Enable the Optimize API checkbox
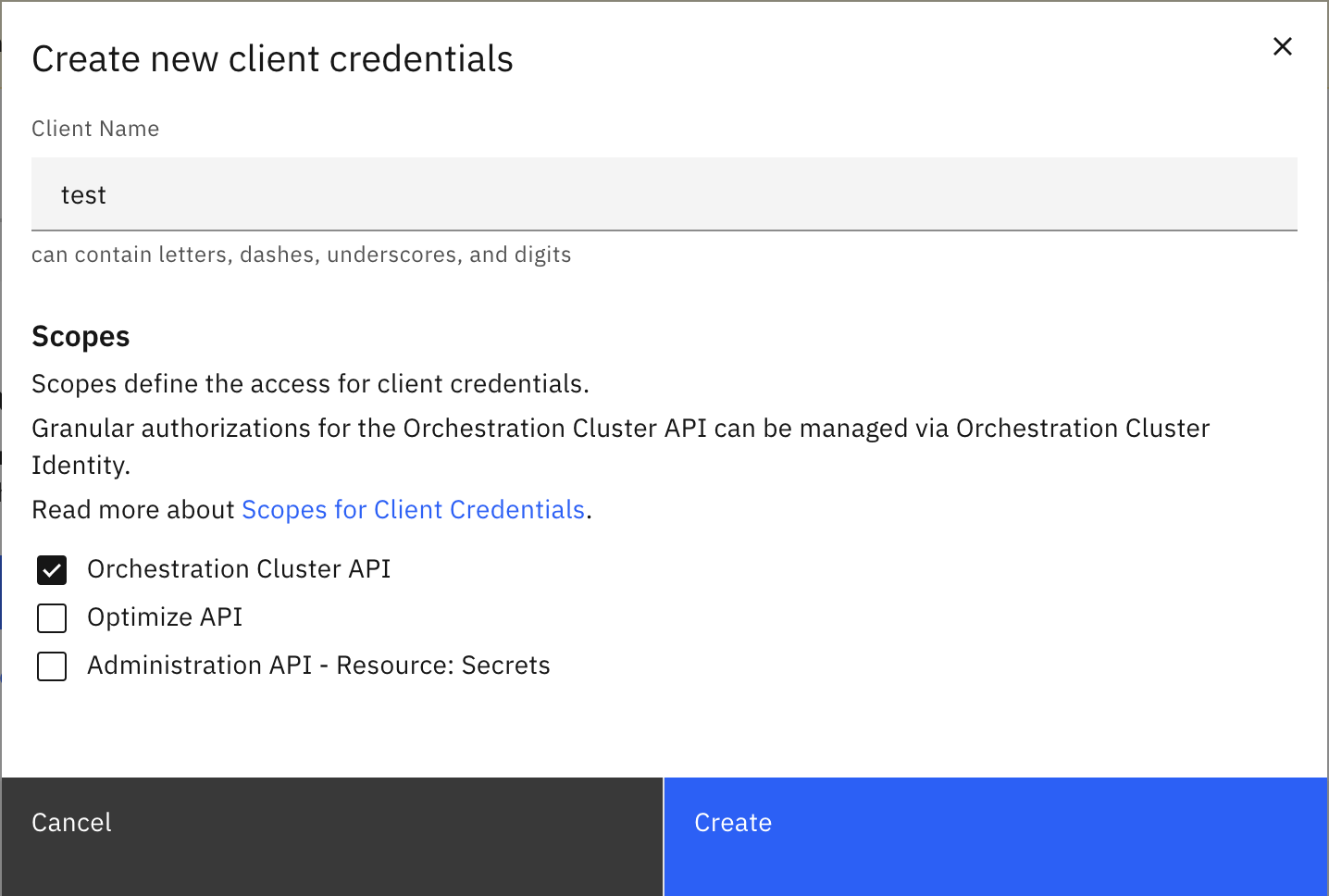The width and height of the screenshot is (1329, 896). 52,618
